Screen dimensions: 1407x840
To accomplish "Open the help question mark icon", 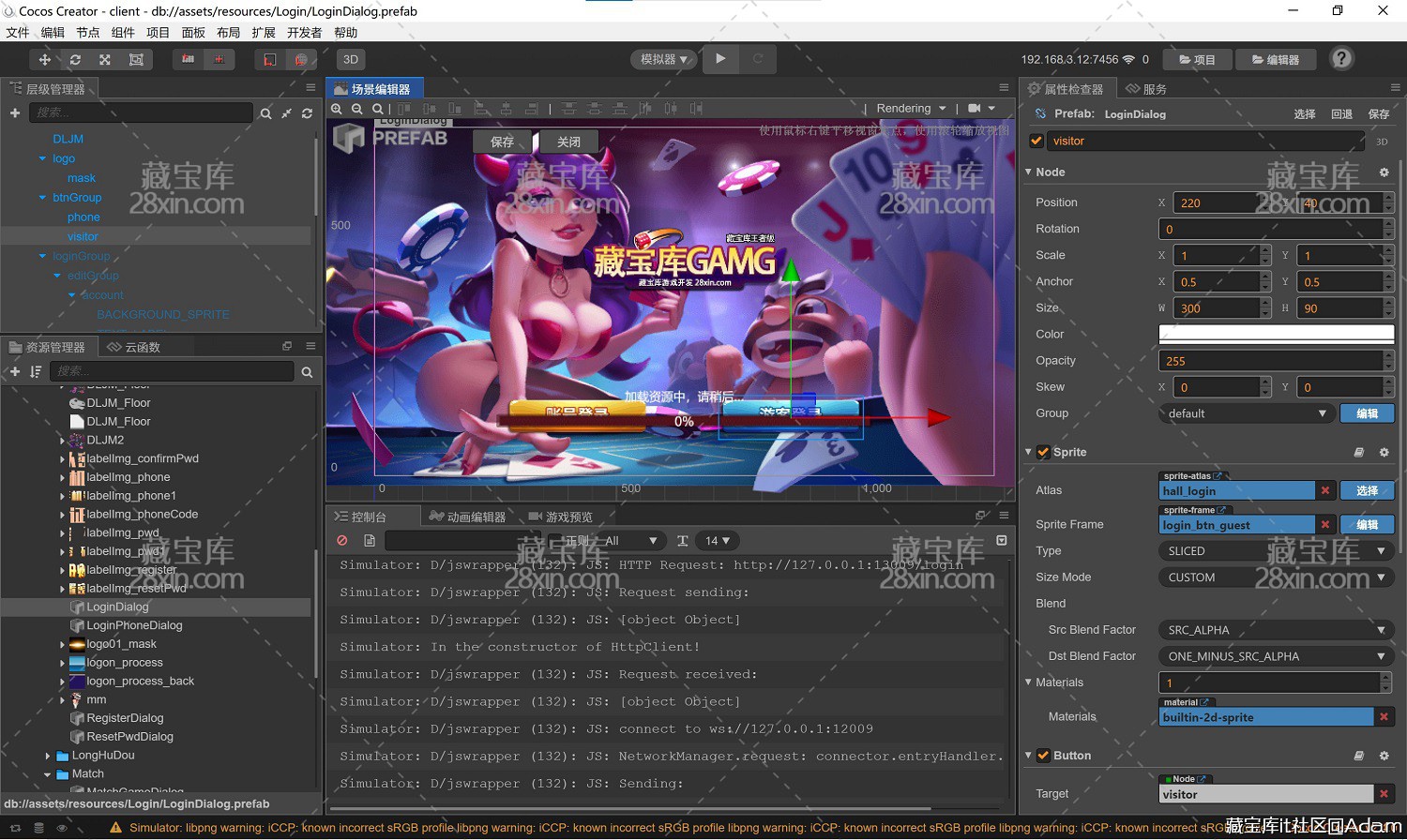I will coord(1341,59).
